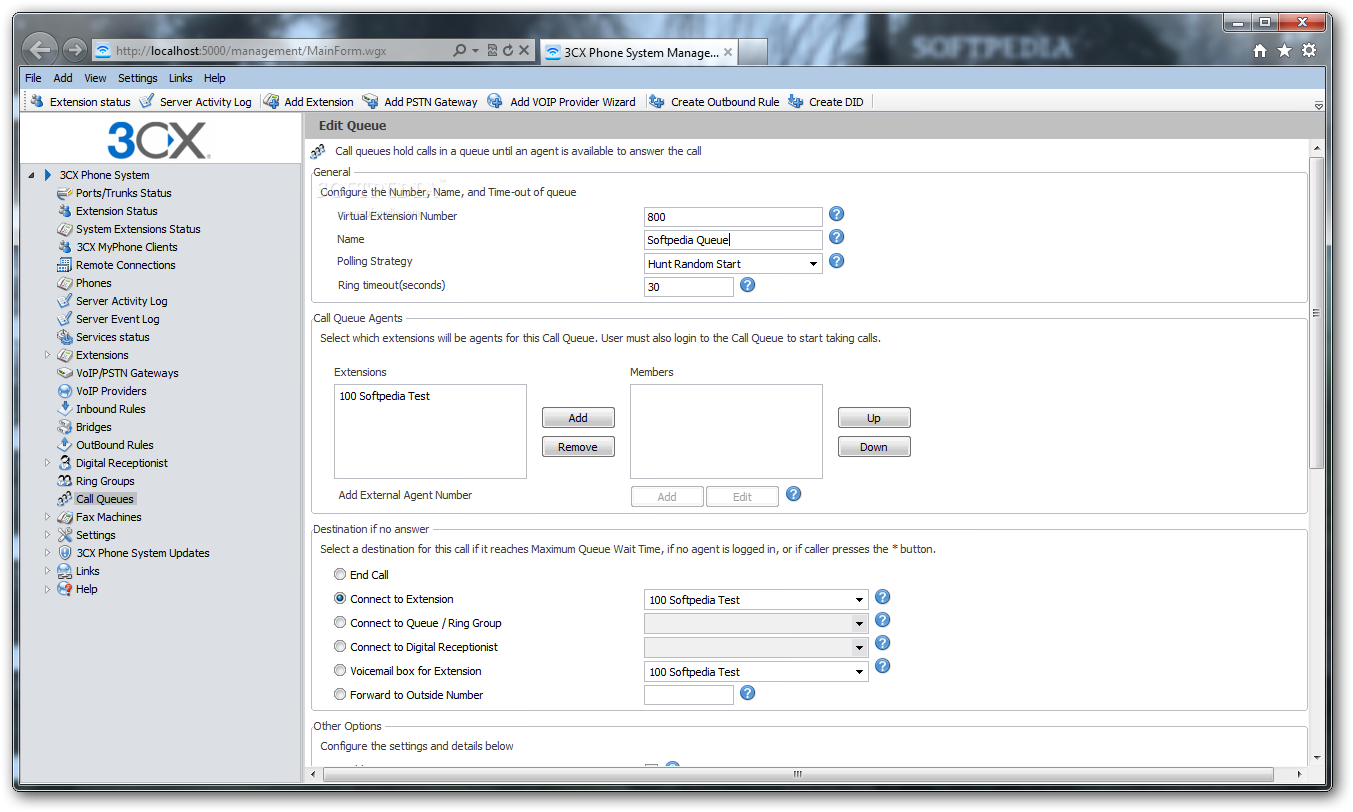The width and height of the screenshot is (1353, 812).
Task: Open the Server Activity Log toolbar icon
Action: pos(147,101)
